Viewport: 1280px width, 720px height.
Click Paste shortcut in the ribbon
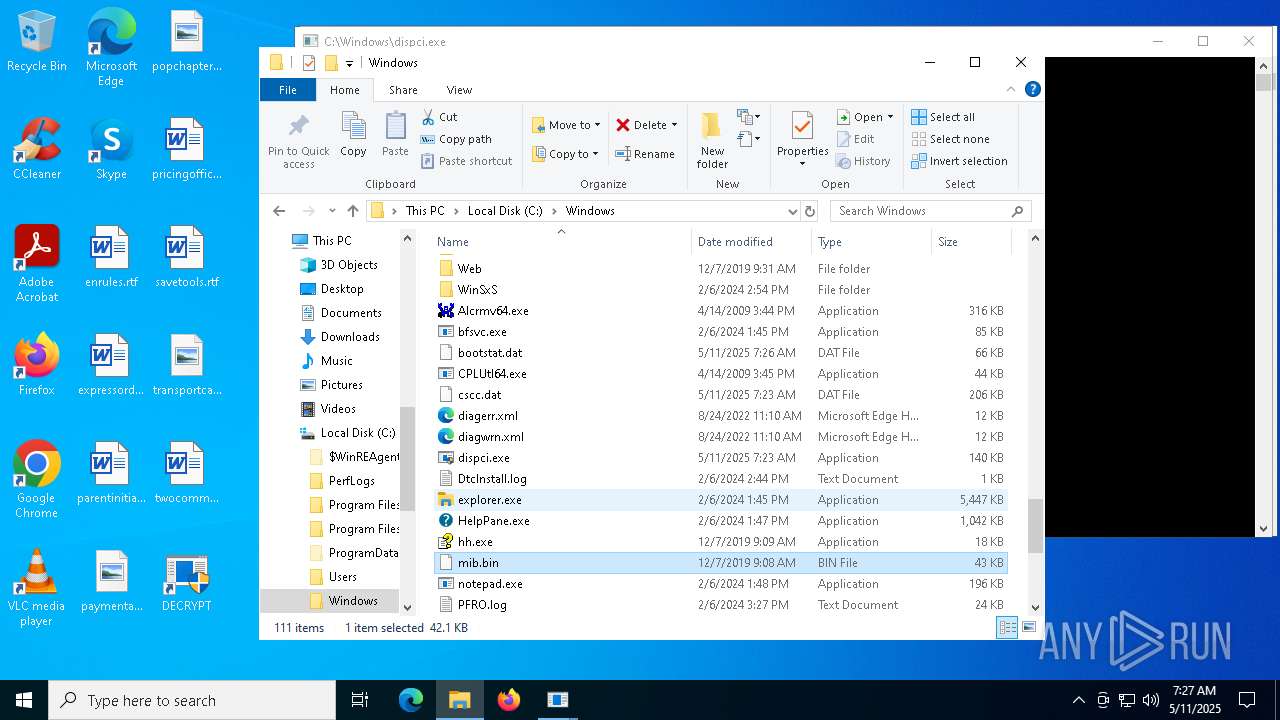click(466, 161)
